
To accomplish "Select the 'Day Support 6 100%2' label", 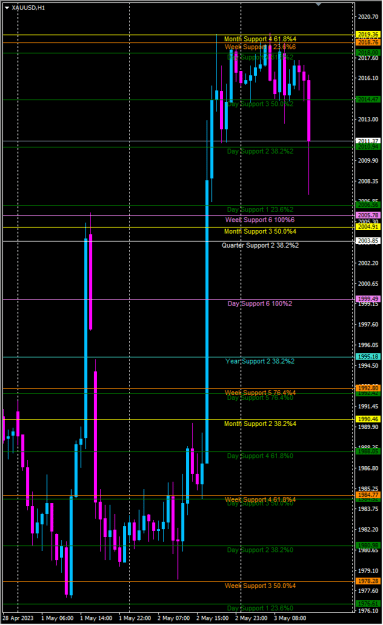I will (x=260, y=304).
